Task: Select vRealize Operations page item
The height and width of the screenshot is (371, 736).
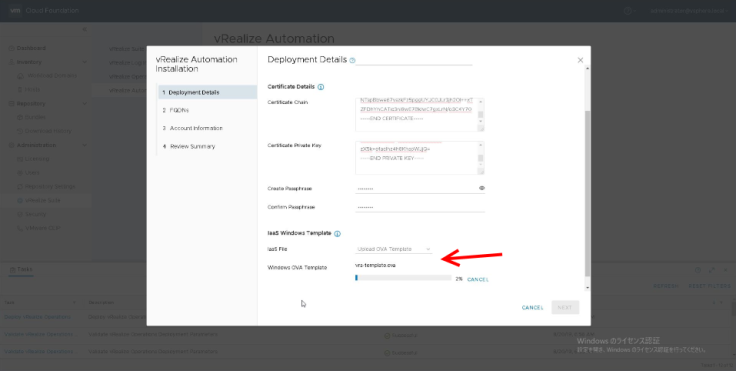Action: (x=127, y=76)
